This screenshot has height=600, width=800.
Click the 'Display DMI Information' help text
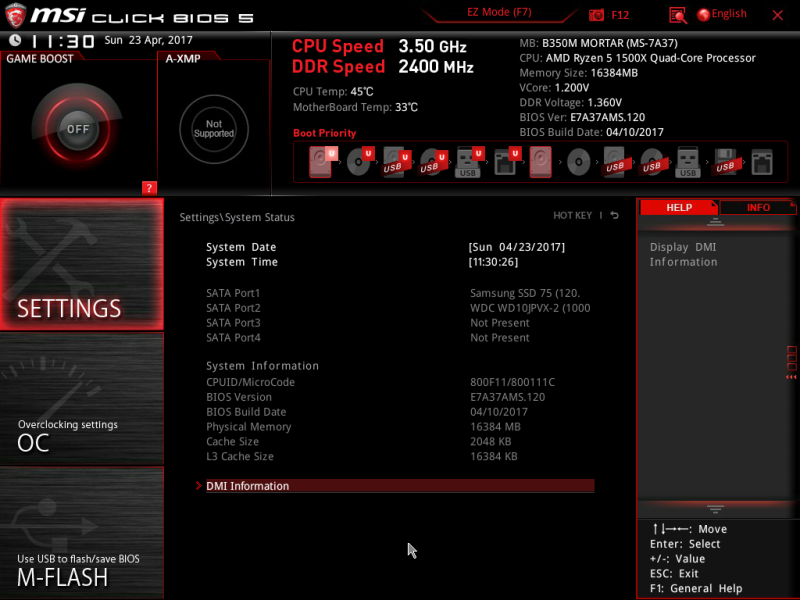click(683, 255)
